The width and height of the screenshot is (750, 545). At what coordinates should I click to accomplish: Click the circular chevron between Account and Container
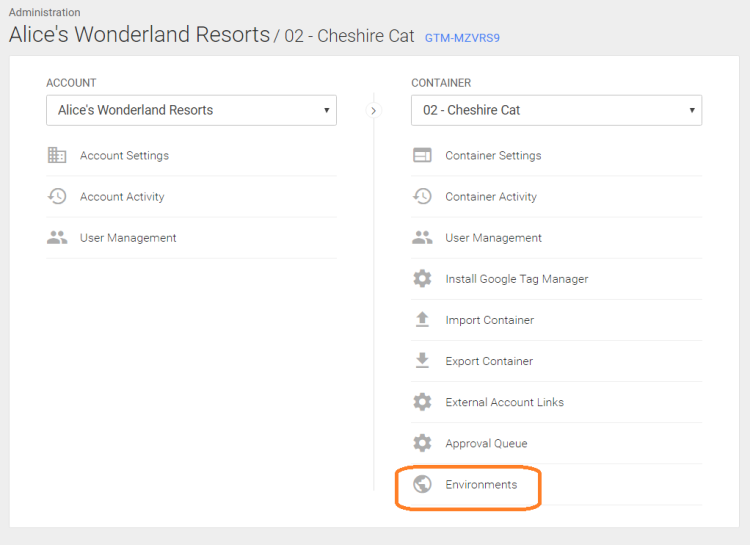[374, 111]
